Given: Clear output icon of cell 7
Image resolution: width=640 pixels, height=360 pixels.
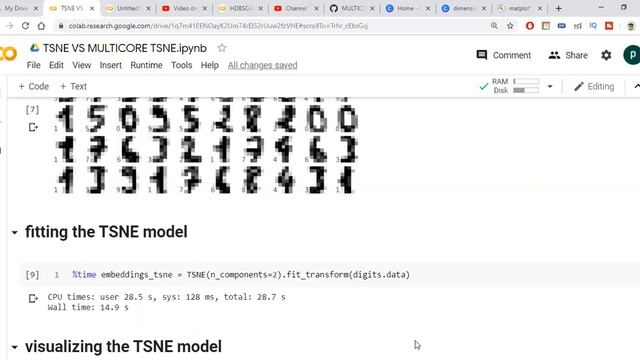Looking at the screenshot, I should click(x=33, y=127).
